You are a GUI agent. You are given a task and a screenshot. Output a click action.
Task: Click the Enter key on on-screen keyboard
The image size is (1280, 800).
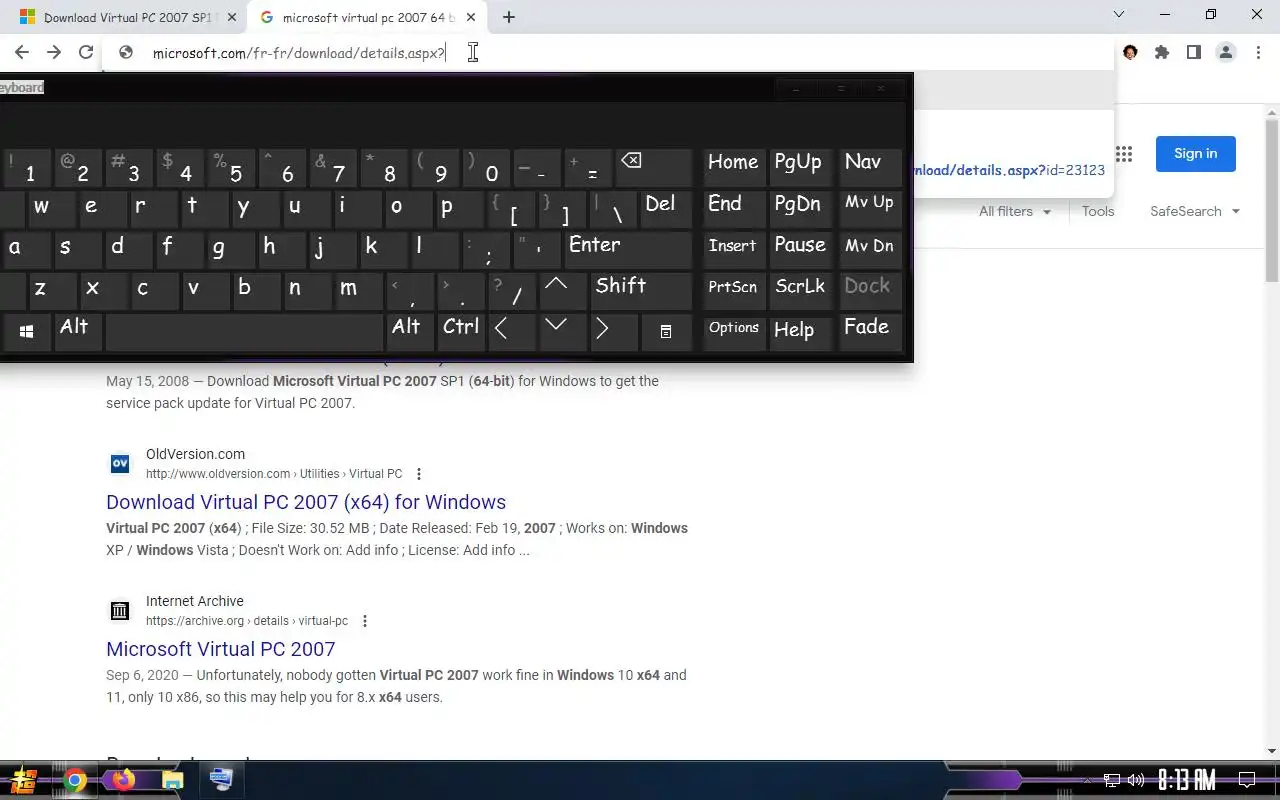pyautogui.click(x=628, y=249)
